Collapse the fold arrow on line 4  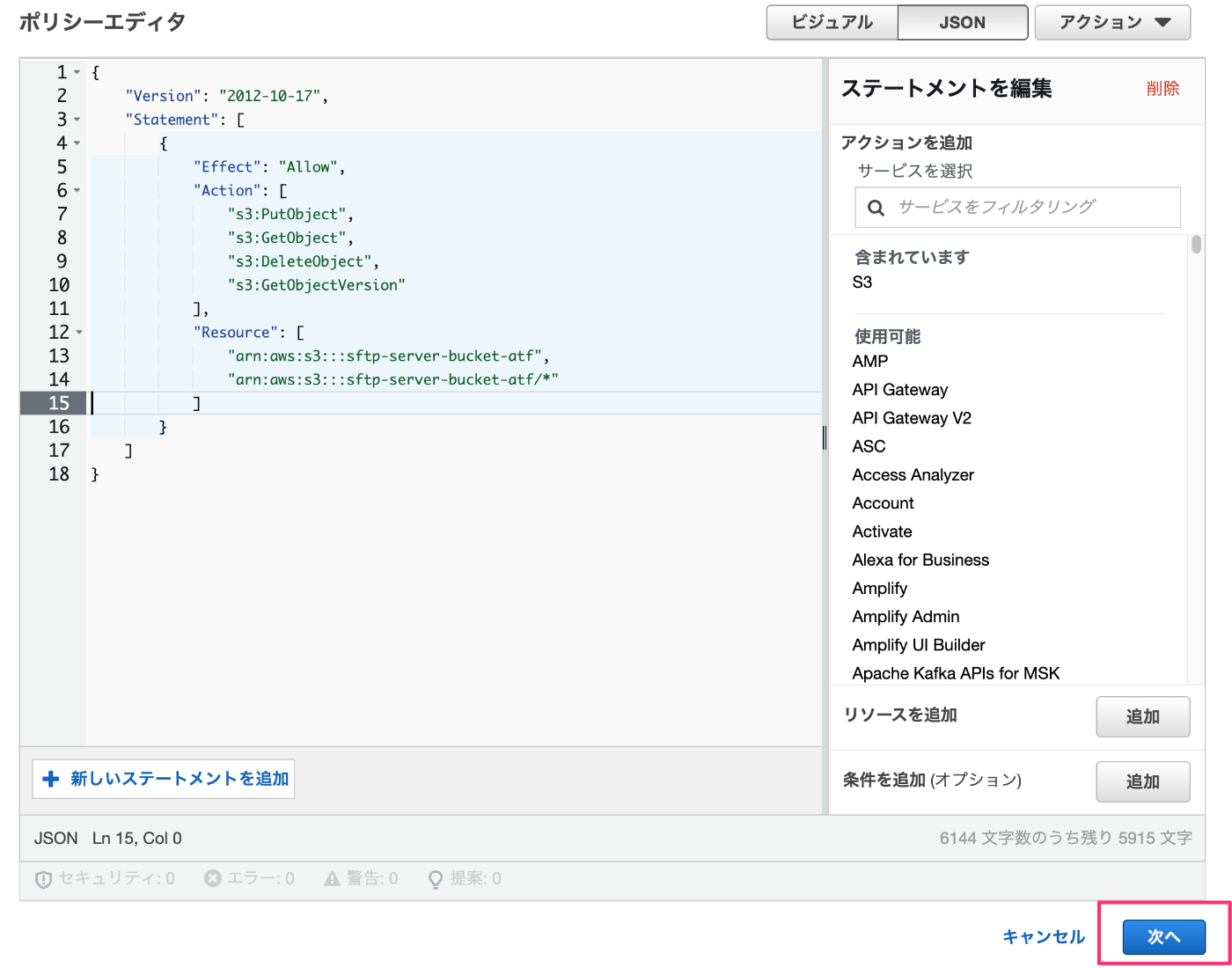(x=77, y=143)
